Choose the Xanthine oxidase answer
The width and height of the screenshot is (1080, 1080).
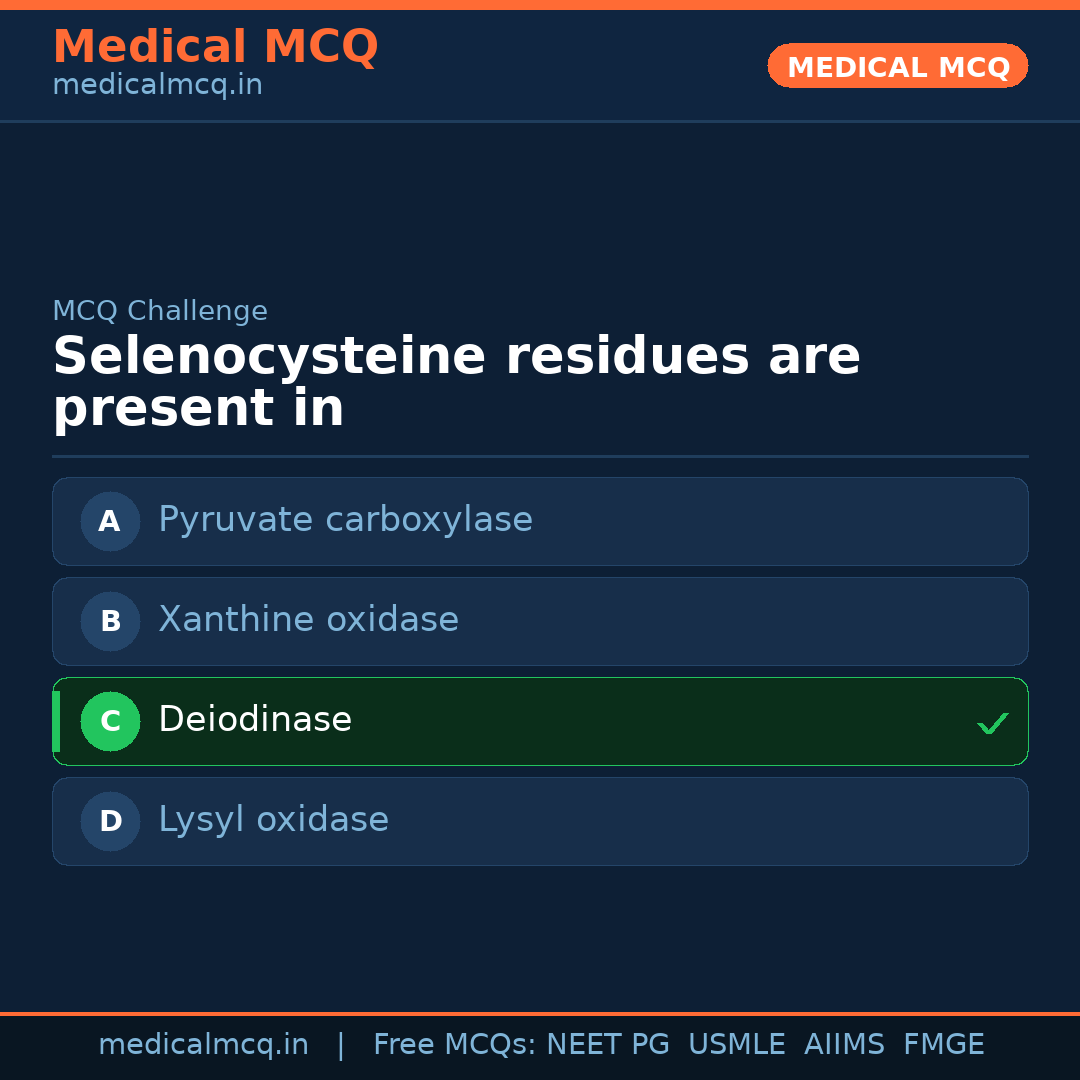[x=308, y=620]
